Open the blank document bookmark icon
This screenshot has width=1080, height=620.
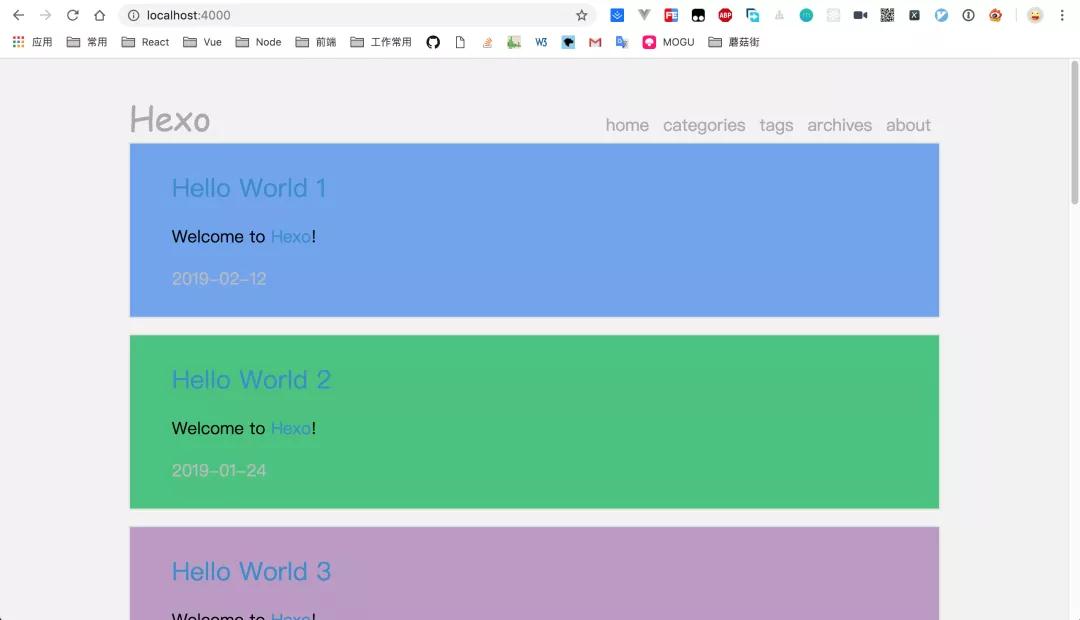(x=460, y=42)
